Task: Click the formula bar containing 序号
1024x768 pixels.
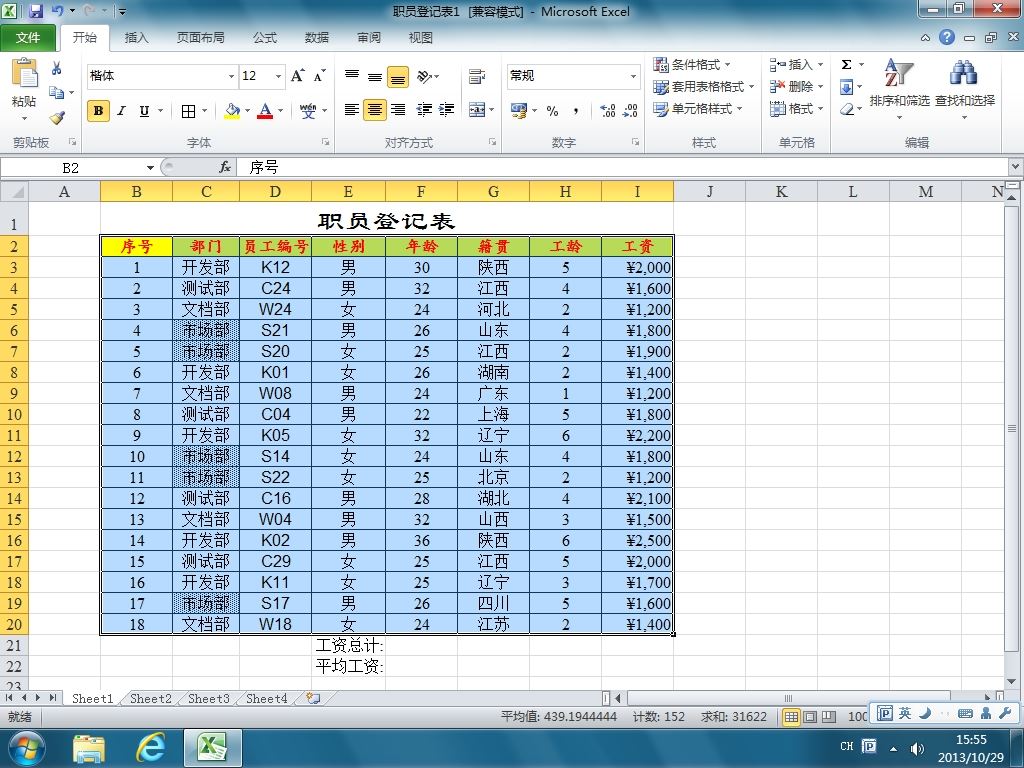Action: (x=624, y=168)
